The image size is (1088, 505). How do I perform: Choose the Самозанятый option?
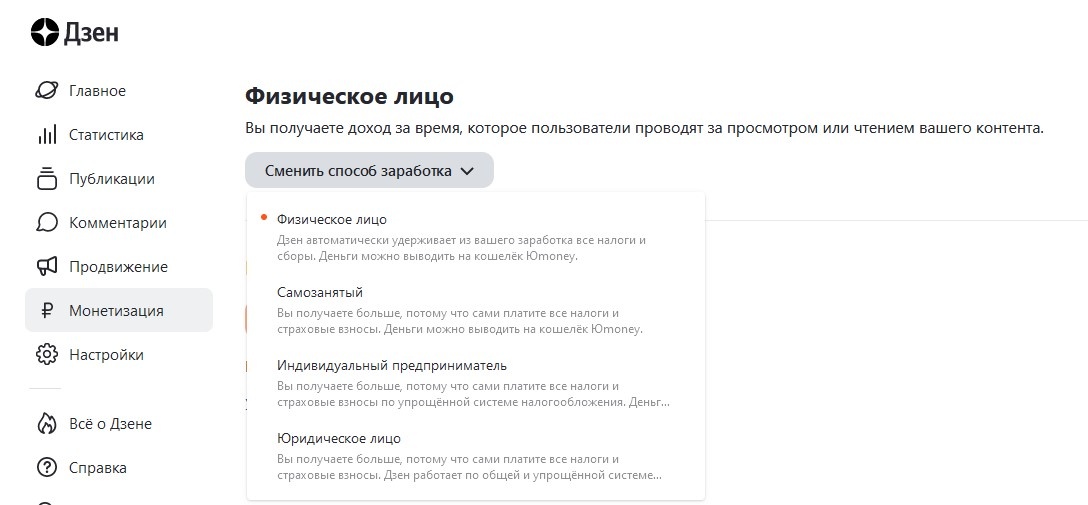point(475,310)
